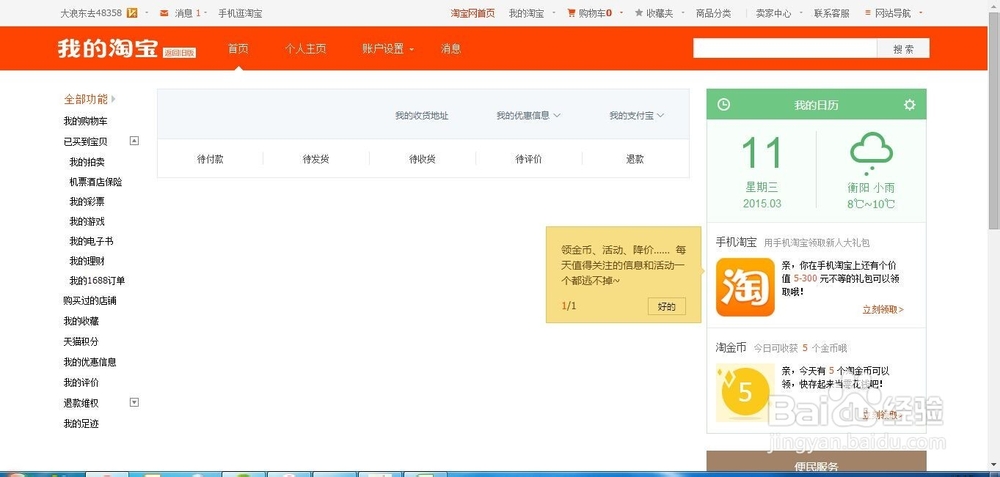Click the username 大浪东去48358

pos(91,13)
